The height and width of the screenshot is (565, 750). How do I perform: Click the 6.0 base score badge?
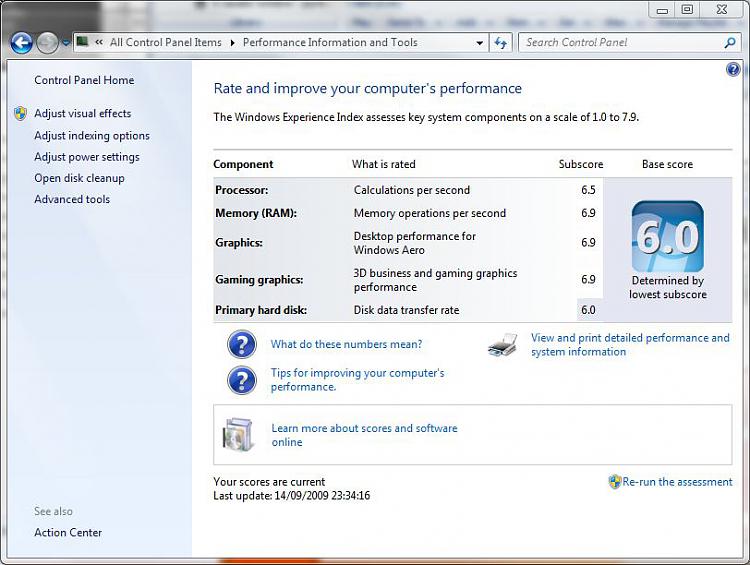pyautogui.click(x=668, y=236)
